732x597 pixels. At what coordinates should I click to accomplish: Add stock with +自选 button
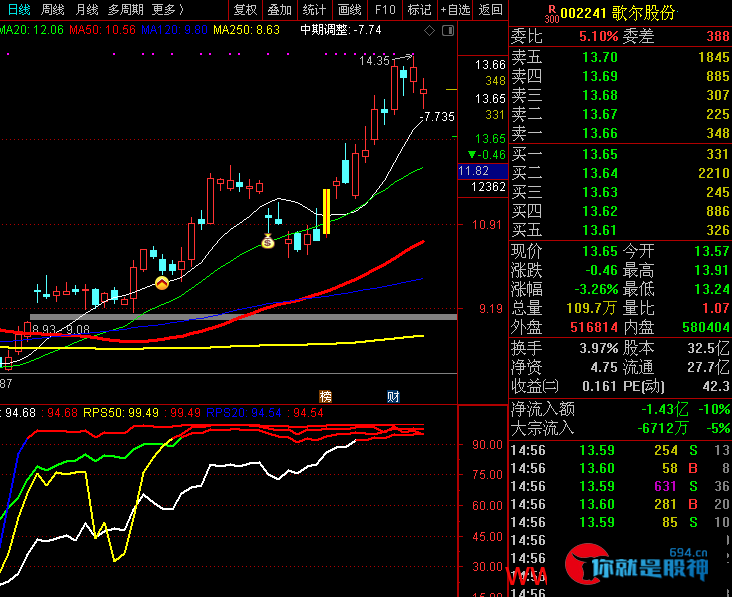tap(455, 10)
